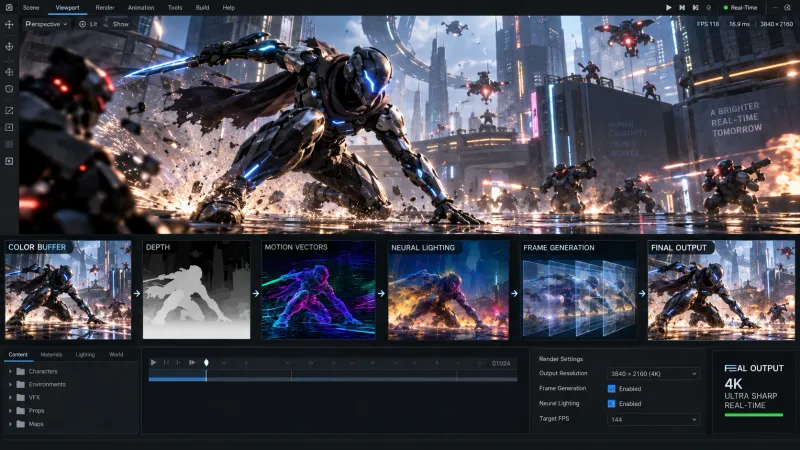The image size is (800, 450).
Task: Select the Move gizmo tool atop the sidebar
Action: click(9, 24)
